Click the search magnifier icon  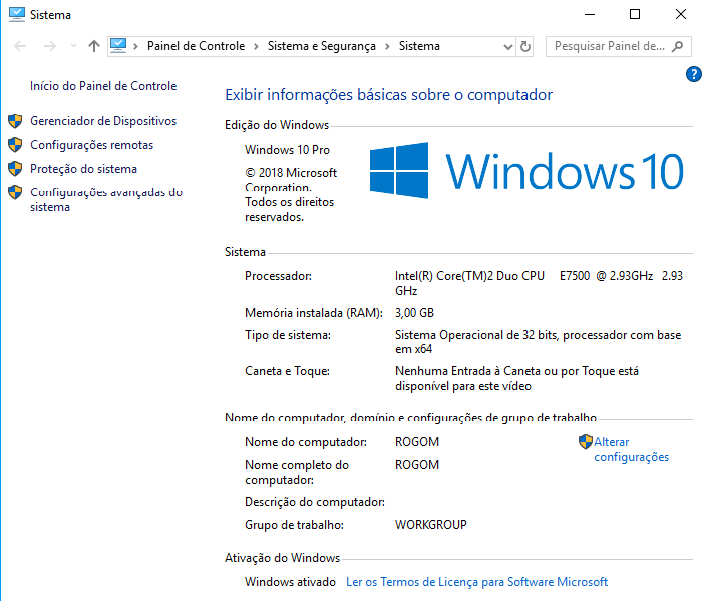click(x=677, y=46)
